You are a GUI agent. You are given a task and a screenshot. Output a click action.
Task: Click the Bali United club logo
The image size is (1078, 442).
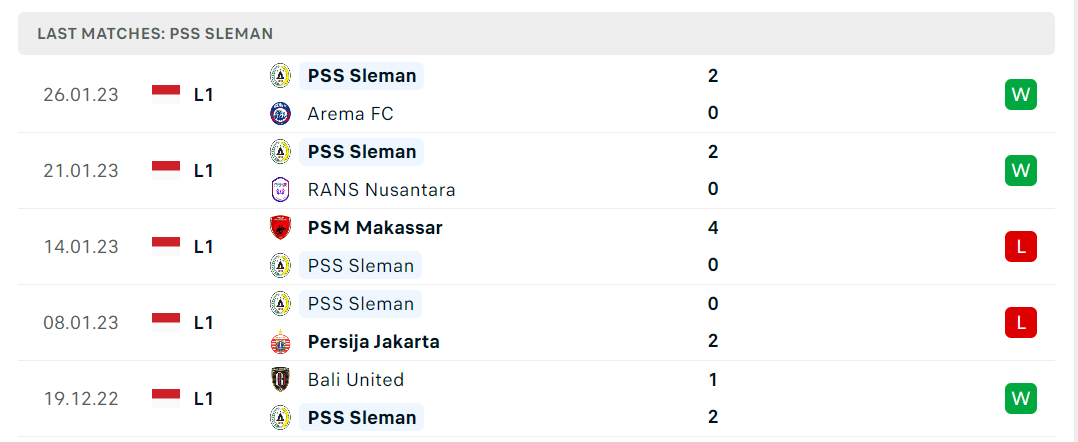[280, 379]
